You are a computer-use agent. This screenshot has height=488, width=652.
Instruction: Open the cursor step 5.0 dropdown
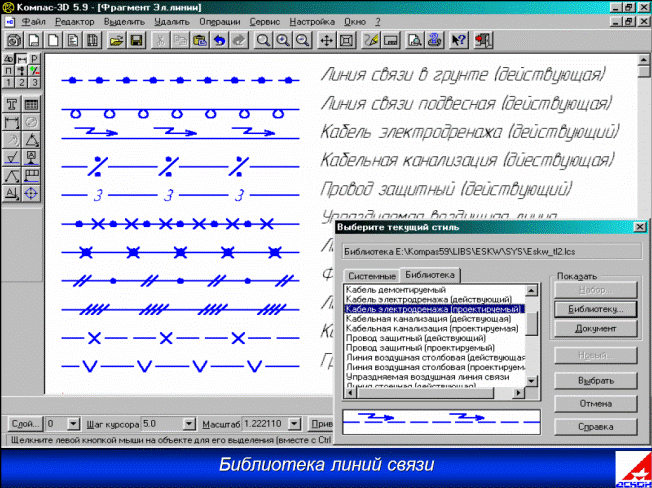pyautogui.click(x=189, y=424)
